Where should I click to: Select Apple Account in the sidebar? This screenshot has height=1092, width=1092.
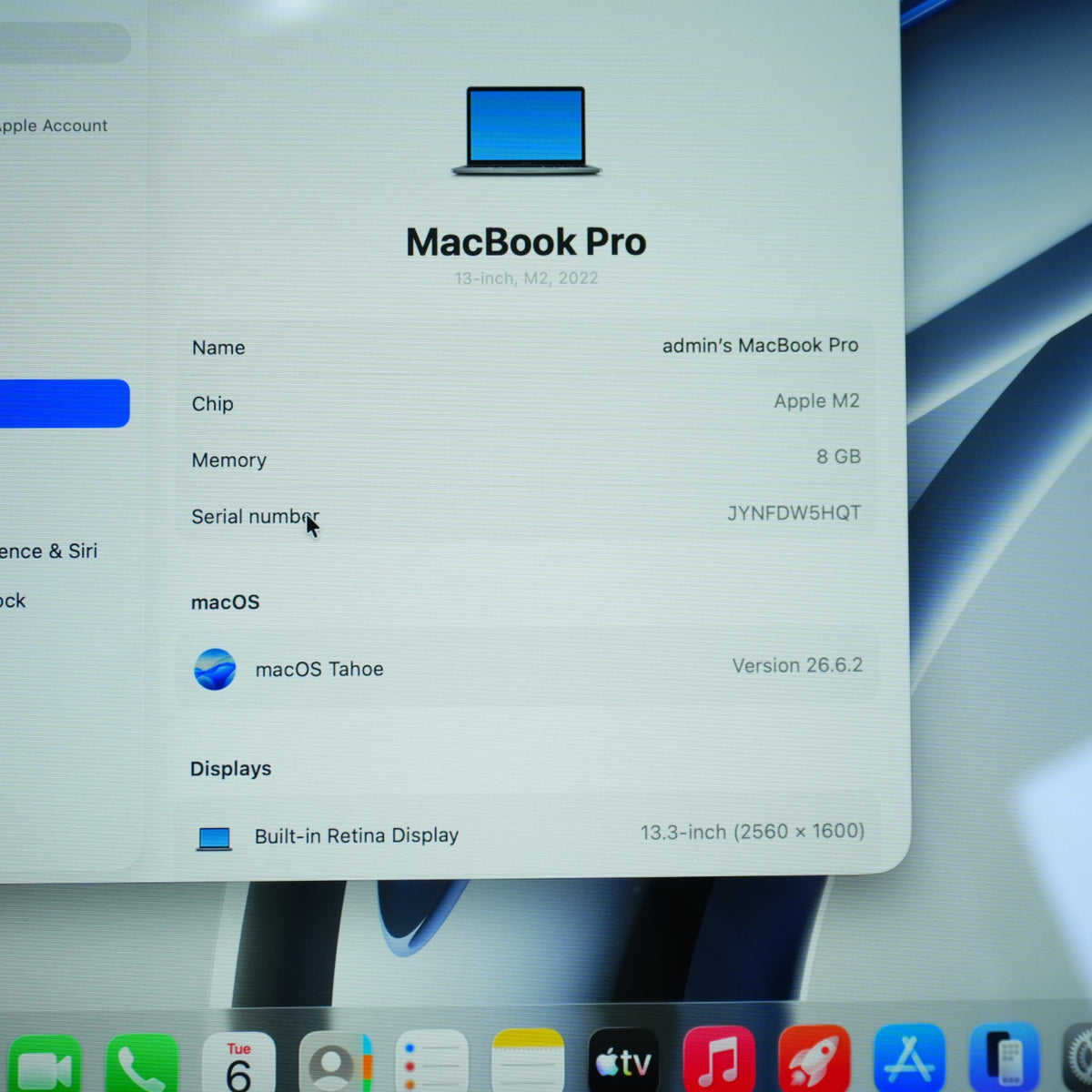pyautogui.click(x=54, y=126)
